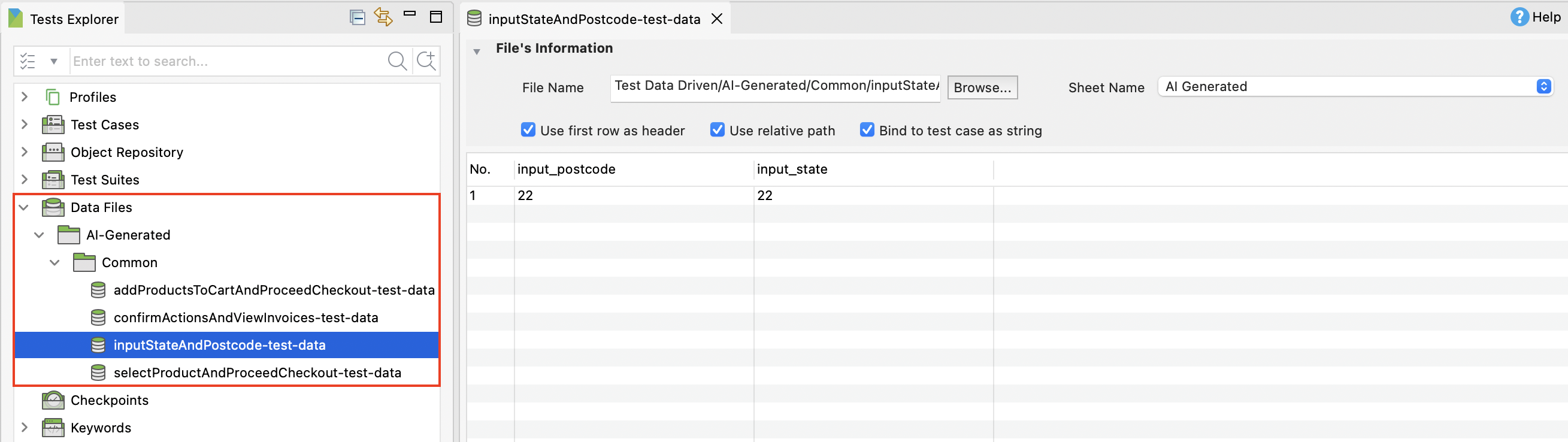Expand the Test Cases folder
This screenshot has width=1568, height=442.
tap(25, 125)
